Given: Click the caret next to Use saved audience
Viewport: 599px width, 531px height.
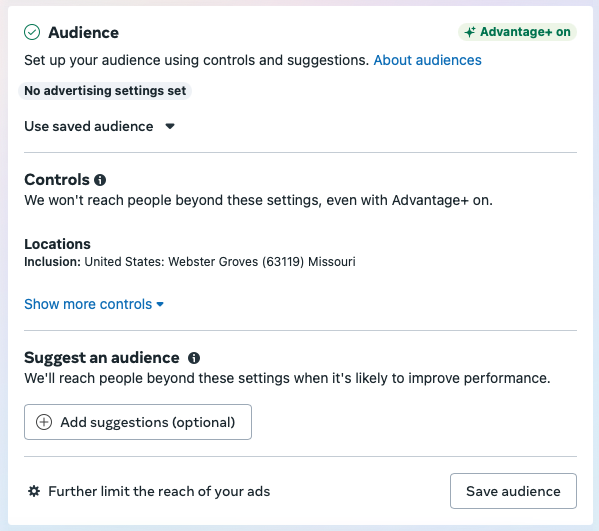Looking at the screenshot, I should tap(170, 126).
